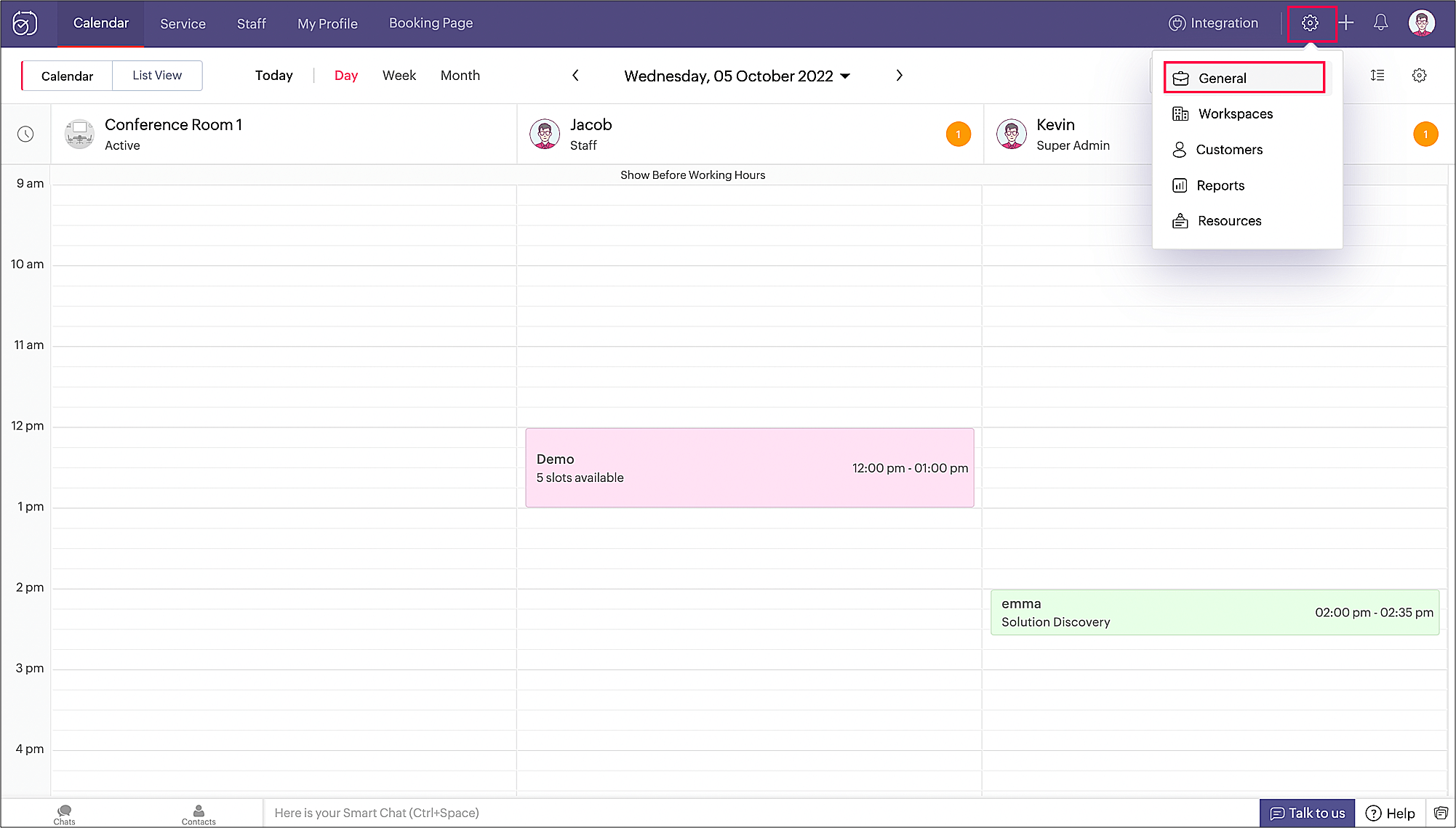The width and height of the screenshot is (1456, 828).
Task: Go to the previous day chevron
Action: pos(575,76)
